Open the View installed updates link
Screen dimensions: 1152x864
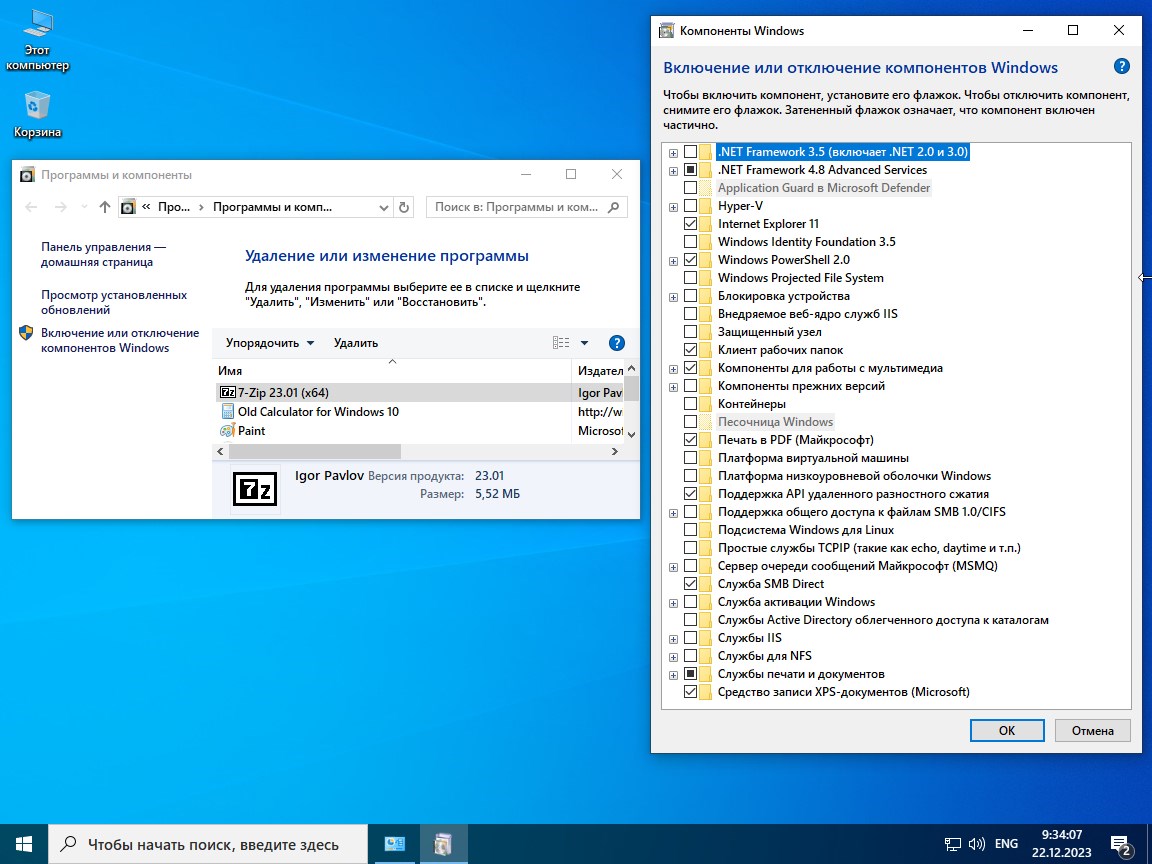tap(113, 302)
